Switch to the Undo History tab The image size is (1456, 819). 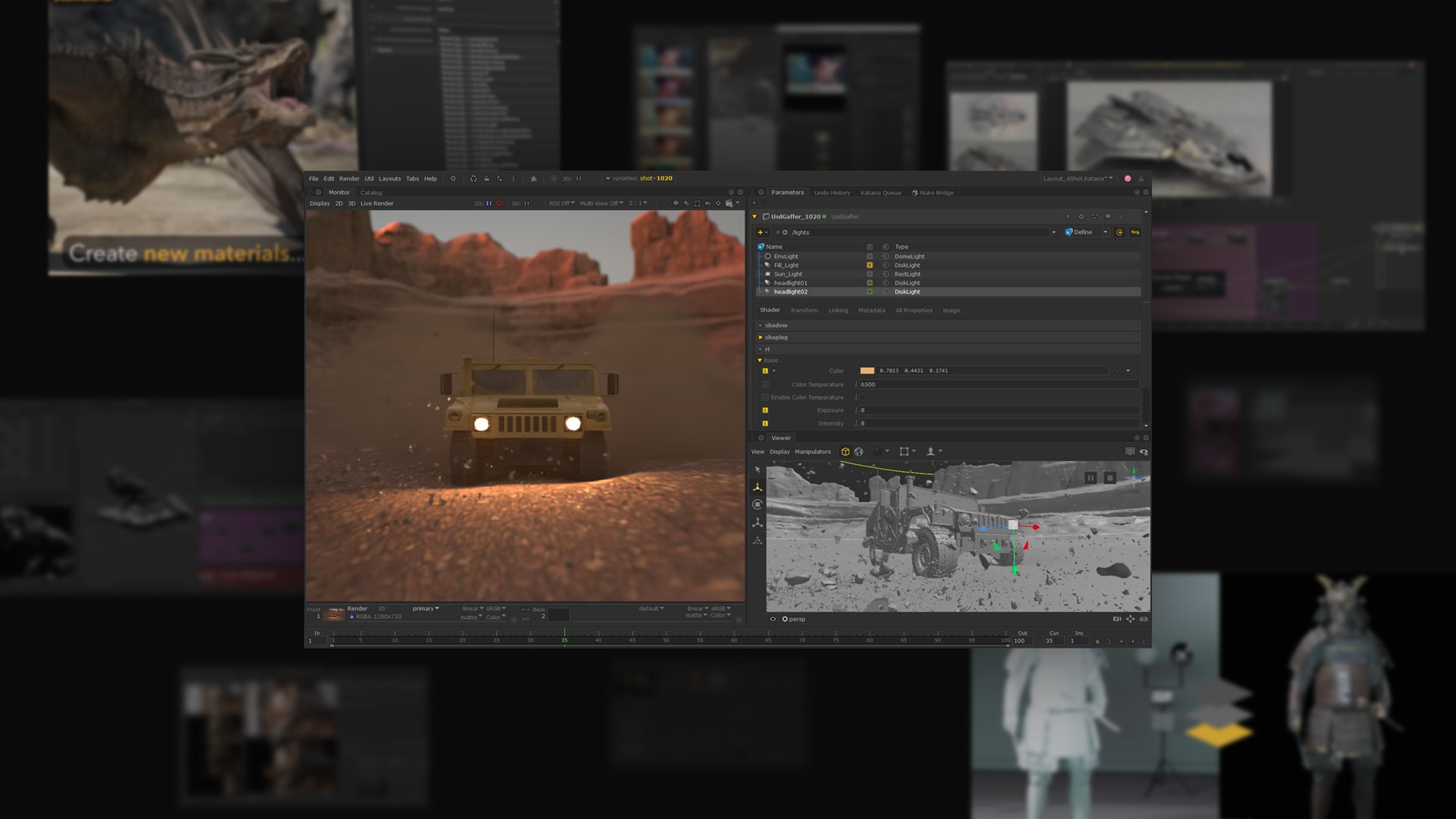click(832, 193)
